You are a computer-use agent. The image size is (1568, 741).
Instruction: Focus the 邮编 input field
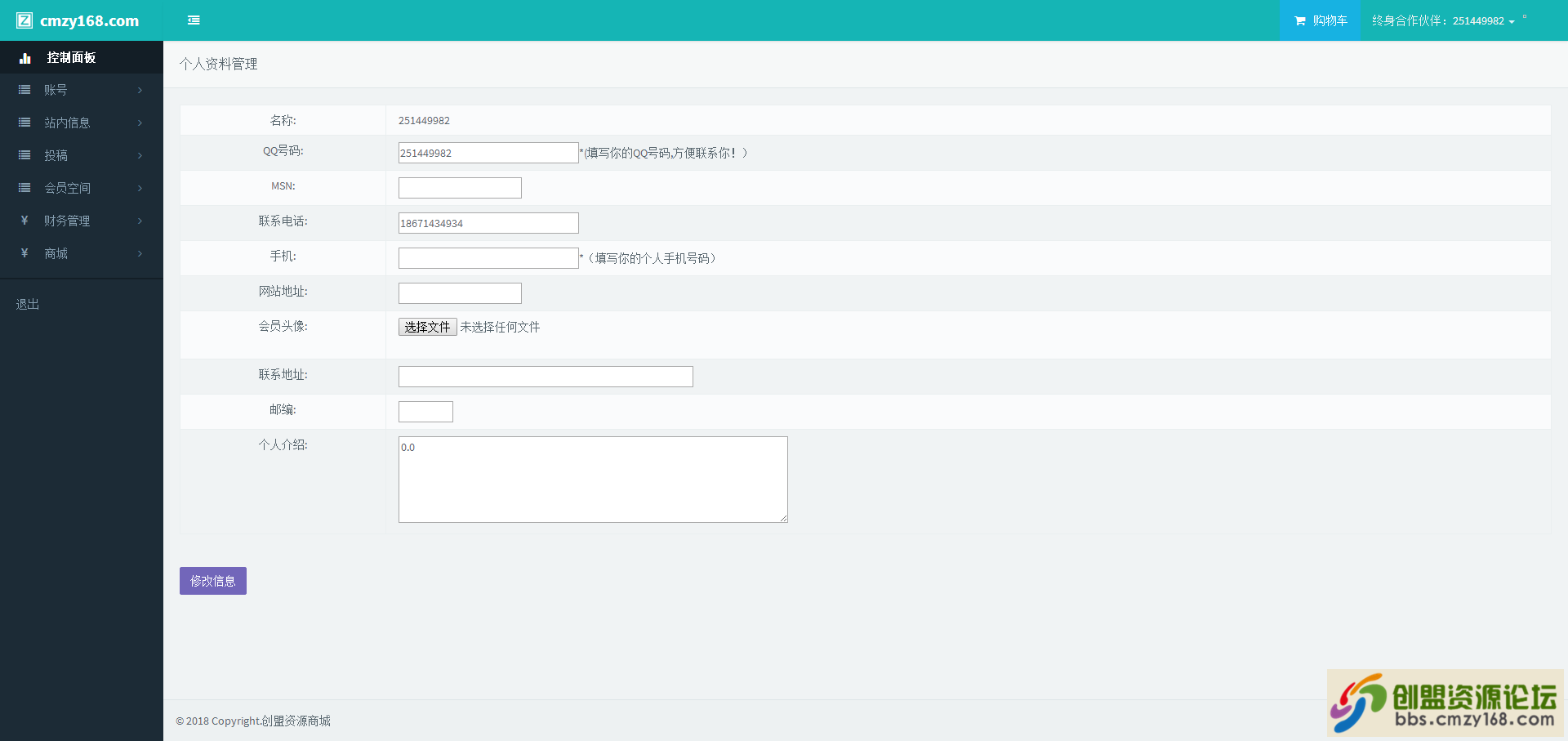tap(425, 412)
